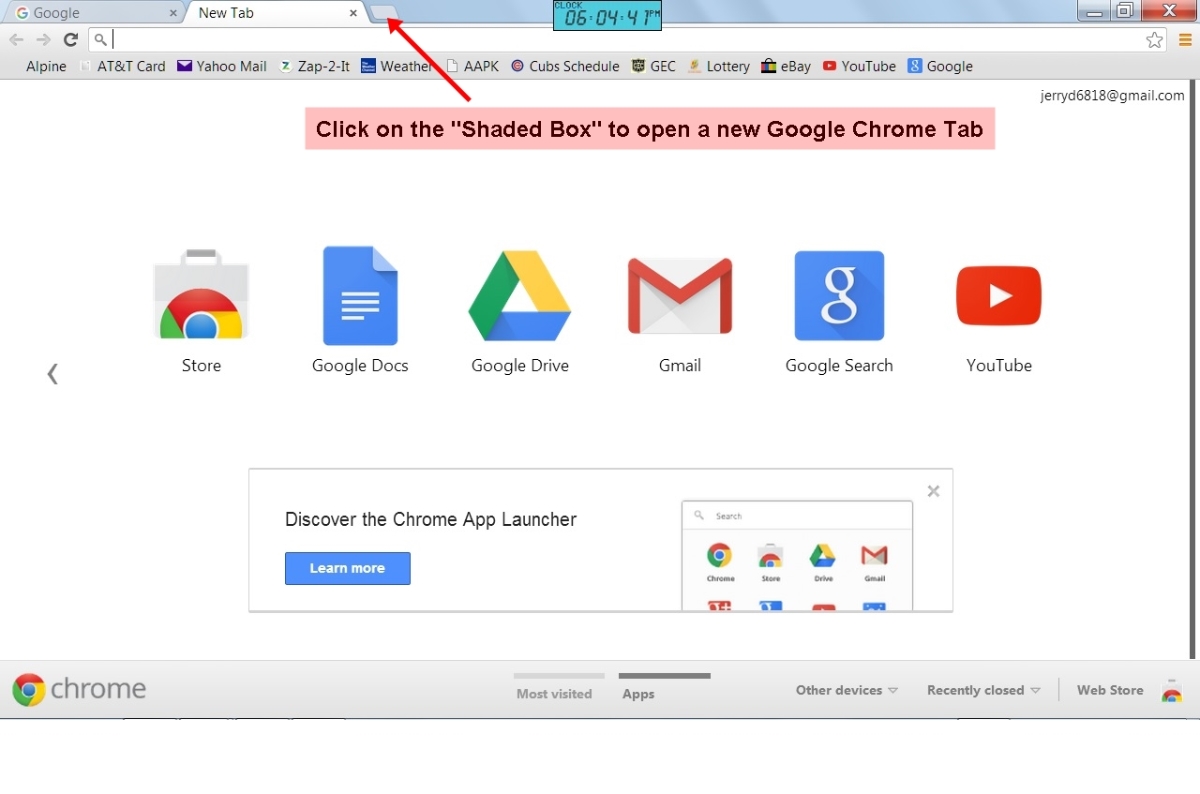Open the YouTube bookmark in the bar
This screenshot has width=1200, height=794.
[859, 66]
